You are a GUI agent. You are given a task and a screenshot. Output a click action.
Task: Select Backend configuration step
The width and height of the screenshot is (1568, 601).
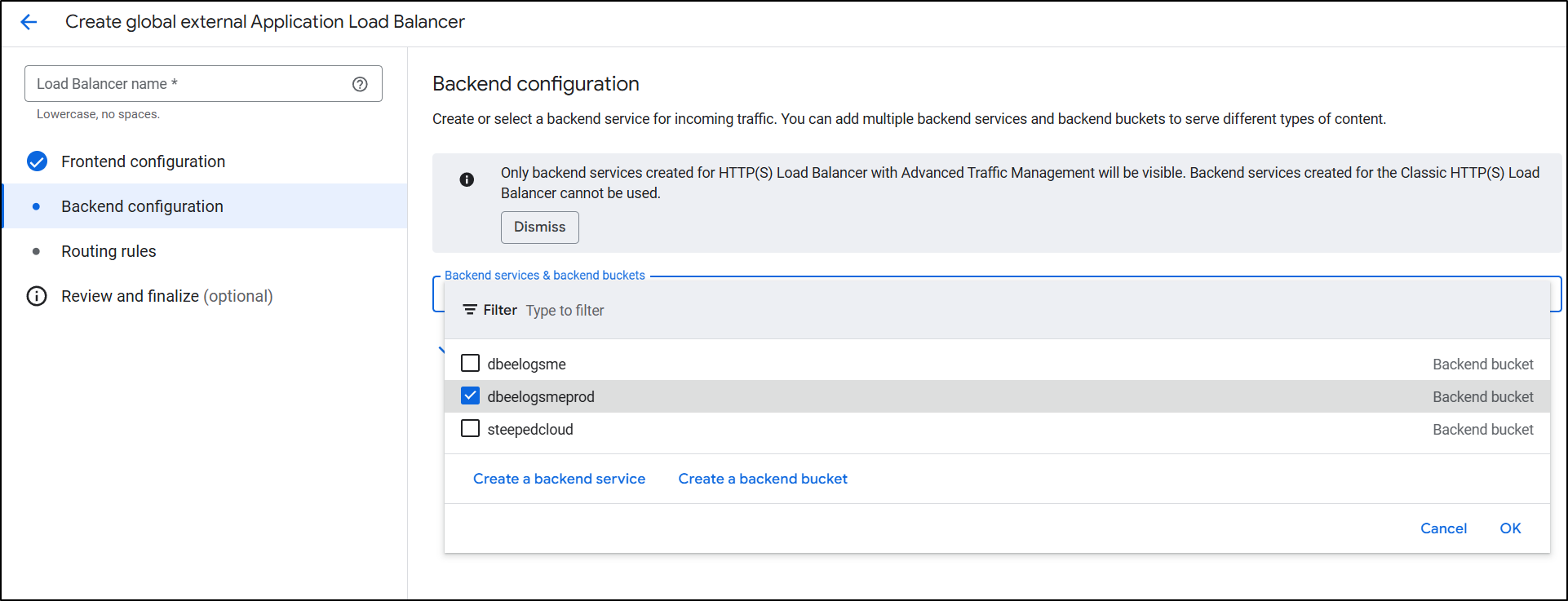tap(142, 206)
